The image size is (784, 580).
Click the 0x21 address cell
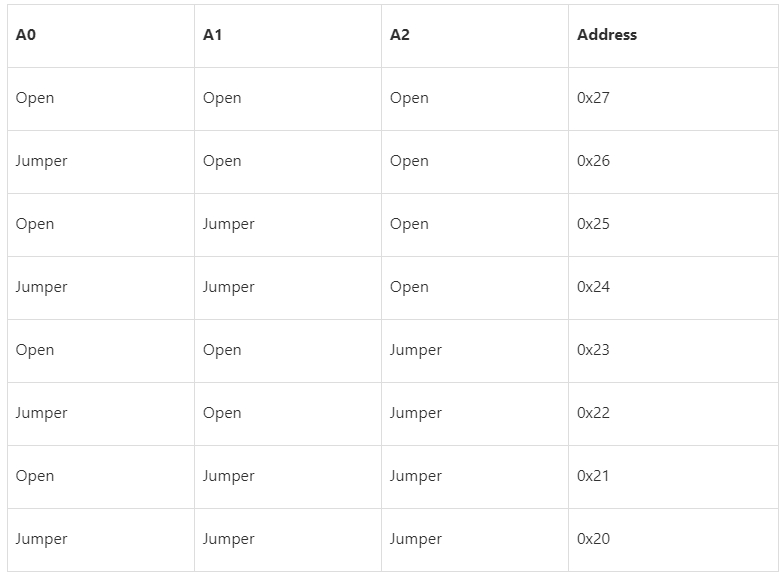tap(594, 476)
